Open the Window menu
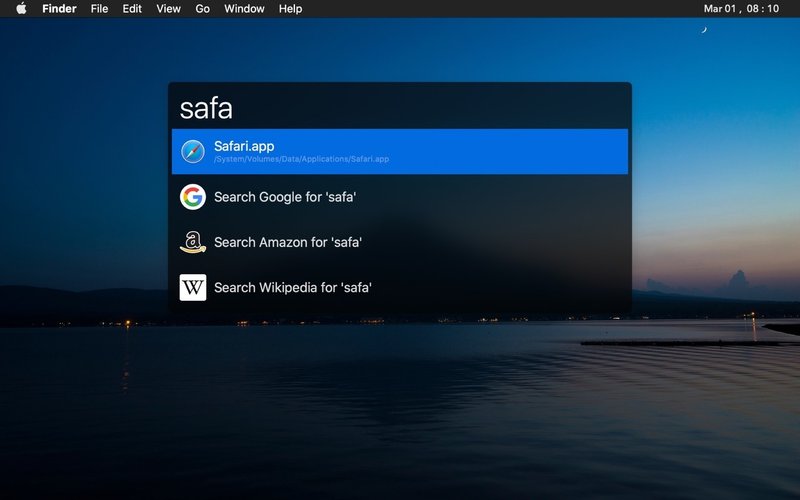Screen dimensions: 800x500 pos(244,9)
